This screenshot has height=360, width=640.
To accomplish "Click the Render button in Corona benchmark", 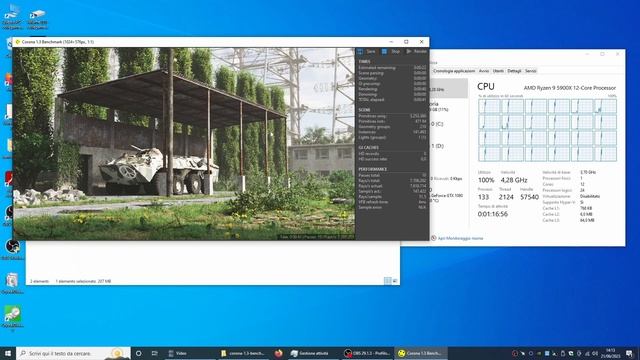I will [x=416, y=51].
